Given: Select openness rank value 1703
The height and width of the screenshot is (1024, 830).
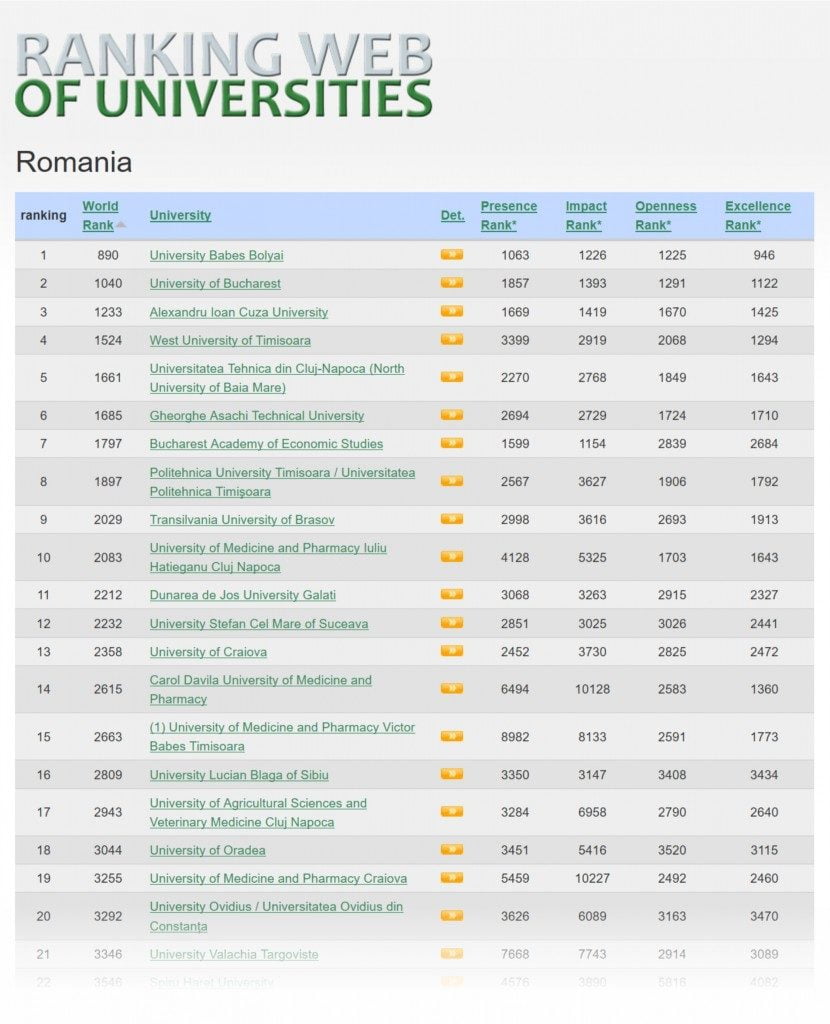Looking at the screenshot, I should (x=672, y=558).
